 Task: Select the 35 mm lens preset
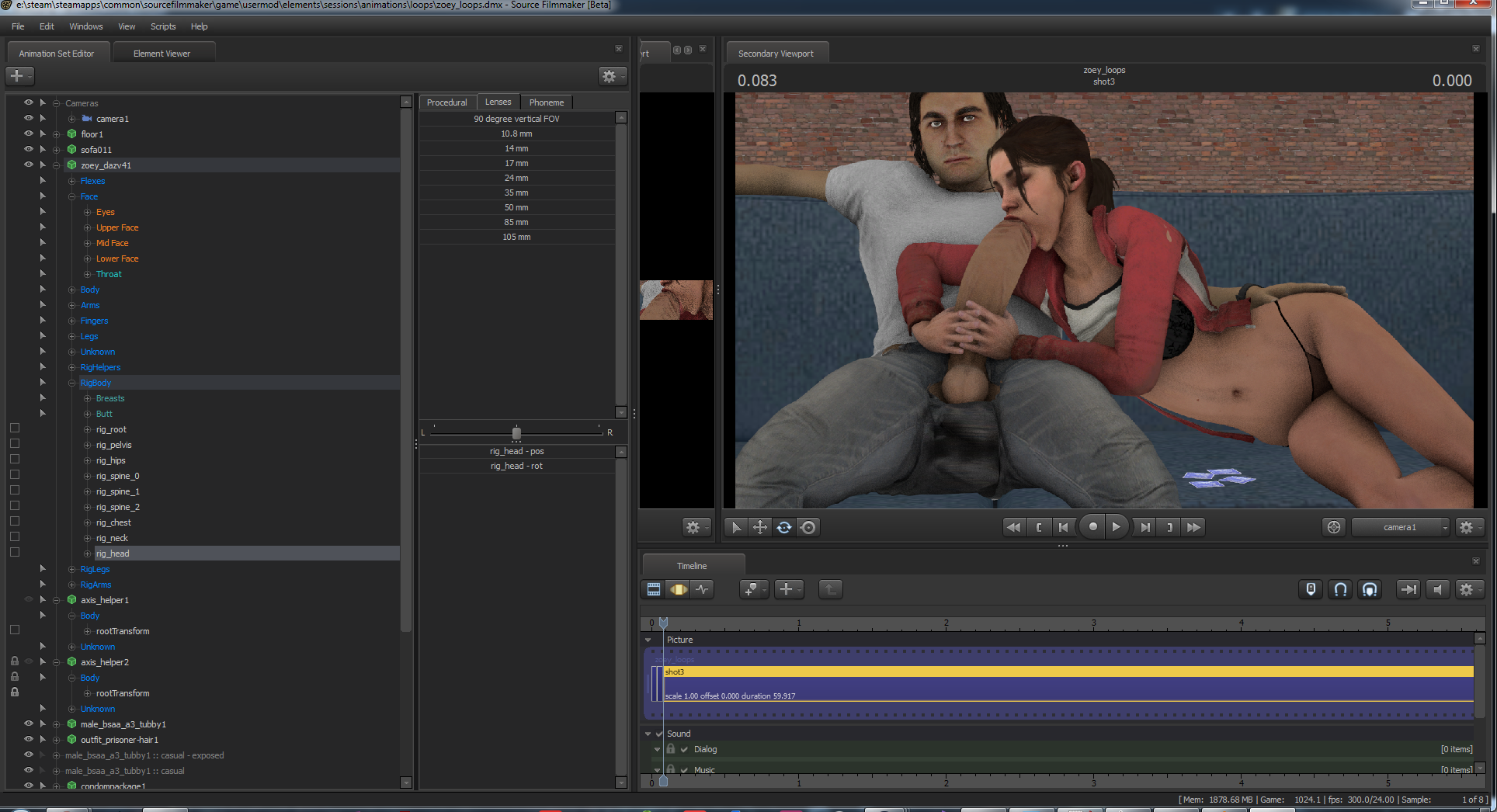click(517, 193)
